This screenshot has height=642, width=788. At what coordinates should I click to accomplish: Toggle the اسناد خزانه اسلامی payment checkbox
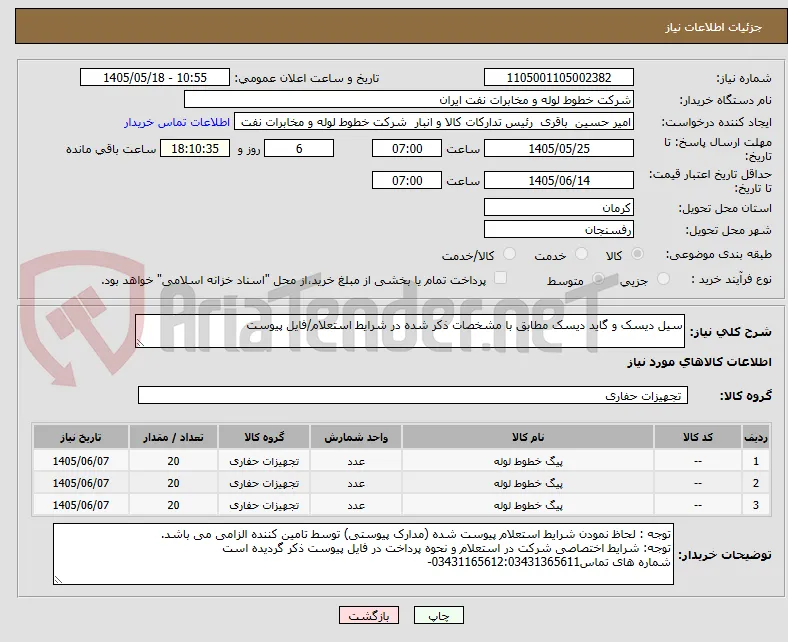coord(501,278)
